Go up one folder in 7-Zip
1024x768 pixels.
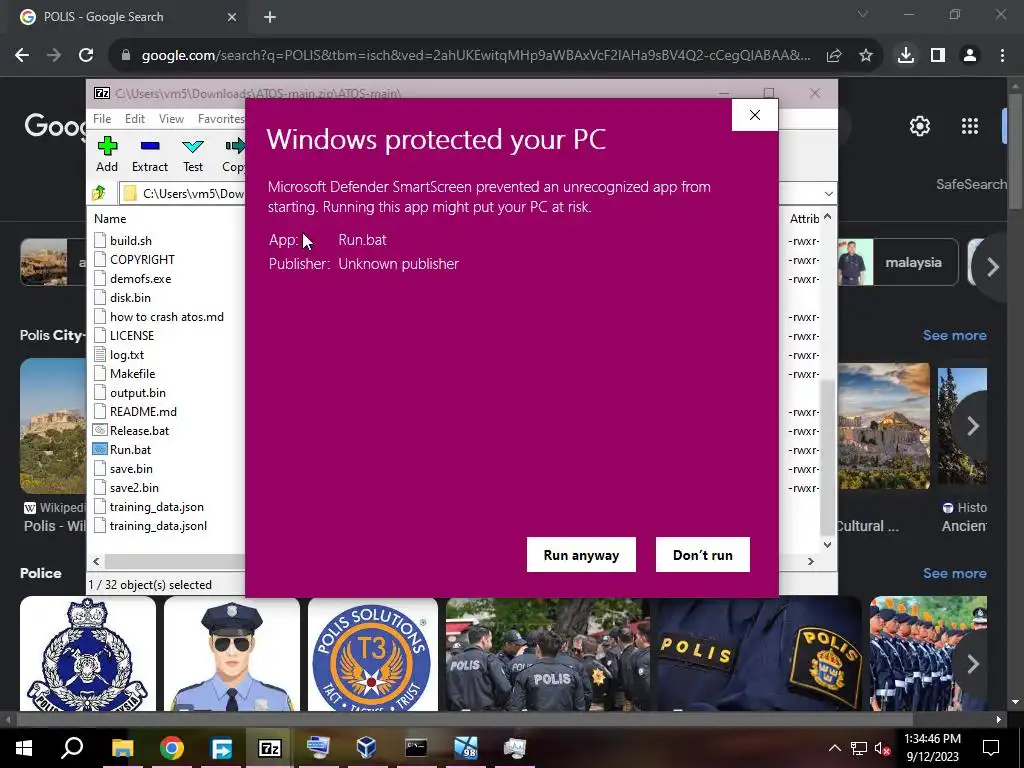(x=99, y=193)
